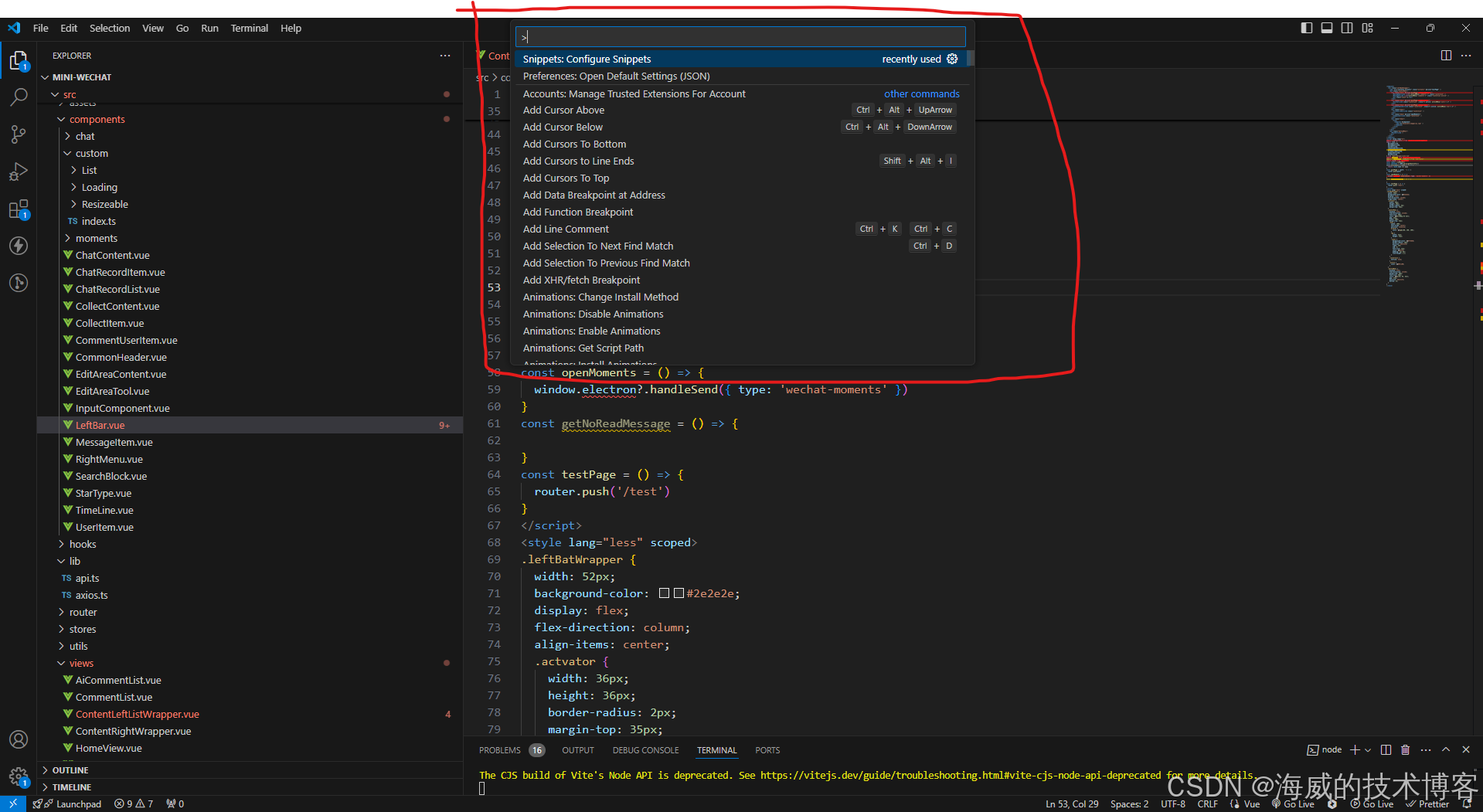This screenshot has height=812, width=1483.
Task: Click in the command palette input field
Action: point(740,36)
